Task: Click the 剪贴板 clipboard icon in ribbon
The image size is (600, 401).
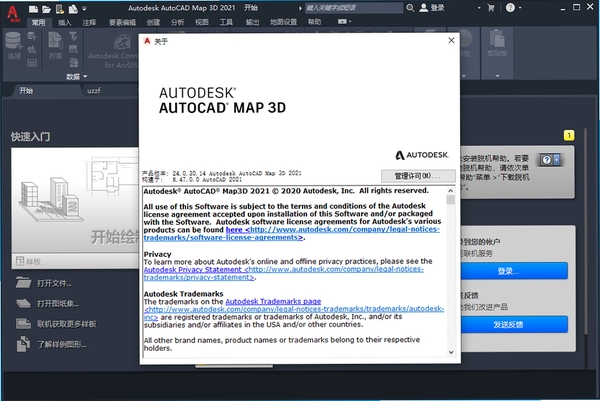Action: tap(497, 38)
